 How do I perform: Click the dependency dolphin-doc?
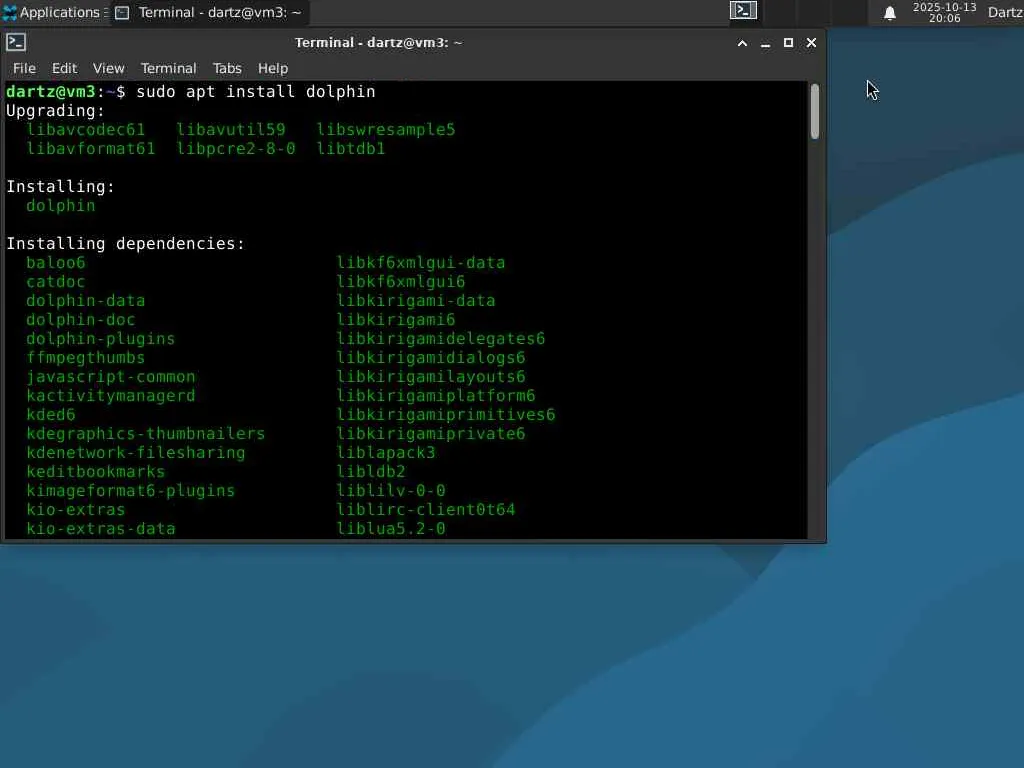(x=81, y=319)
